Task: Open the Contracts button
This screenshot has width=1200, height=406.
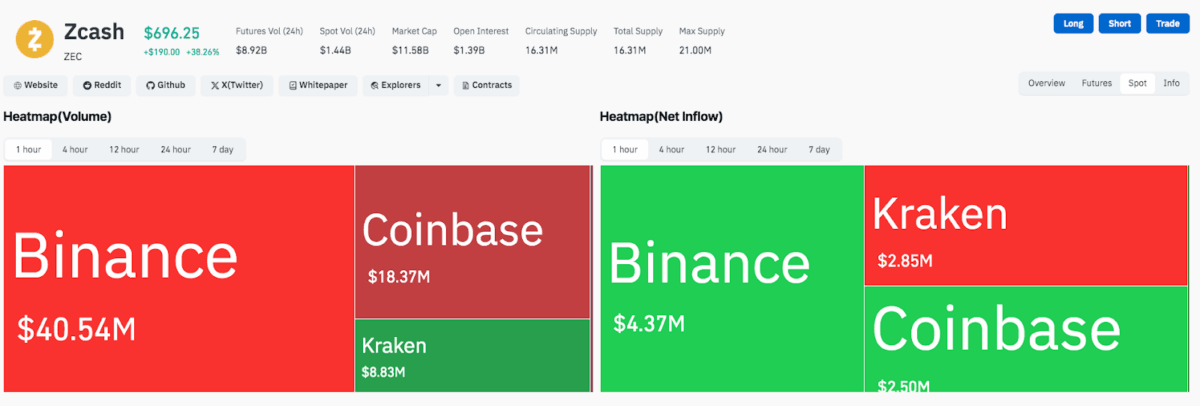Action: (x=486, y=85)
